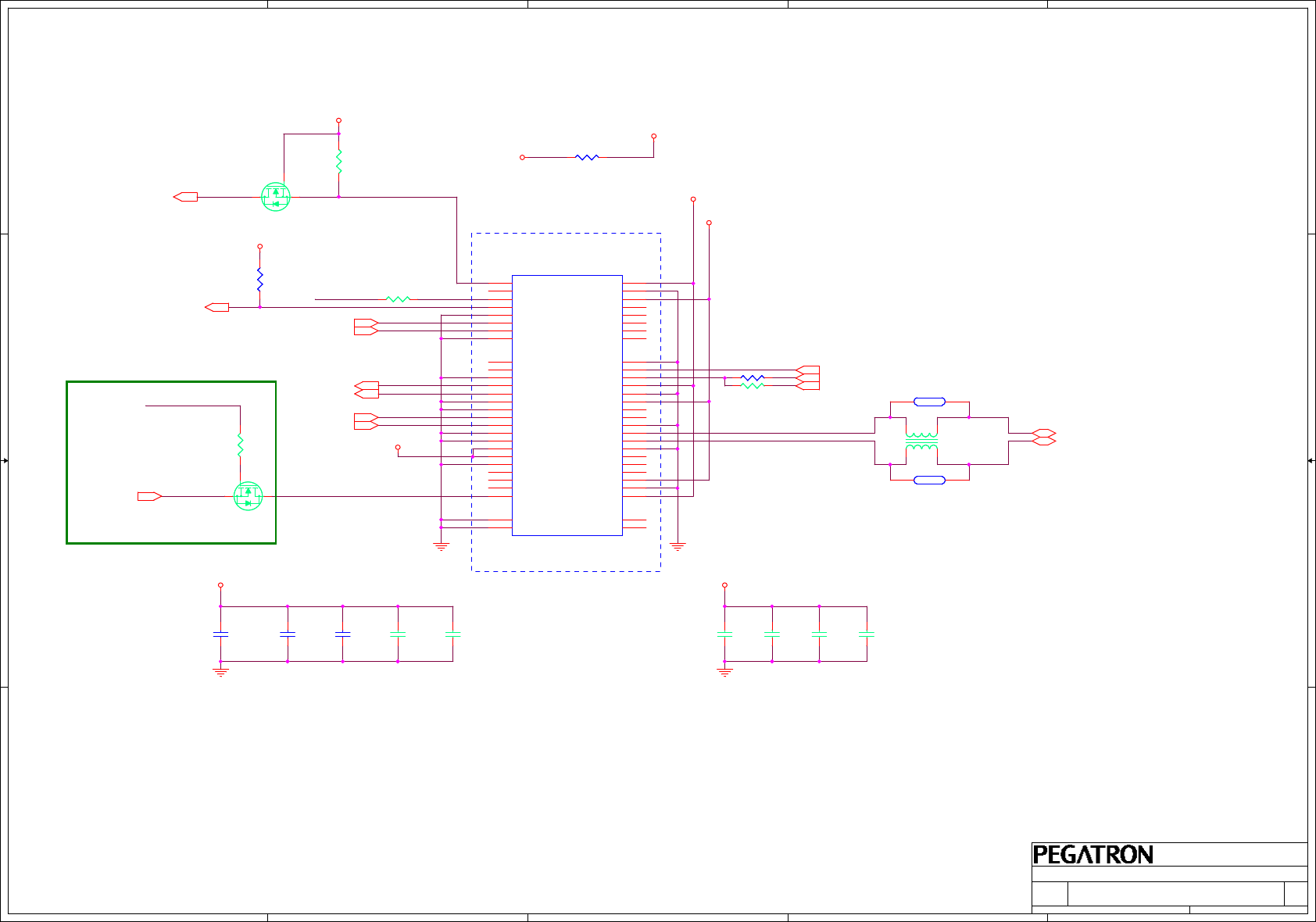1316x922 pixels.
Task: Select power terminal circle above five-capacitor bank
Action: 220,584
